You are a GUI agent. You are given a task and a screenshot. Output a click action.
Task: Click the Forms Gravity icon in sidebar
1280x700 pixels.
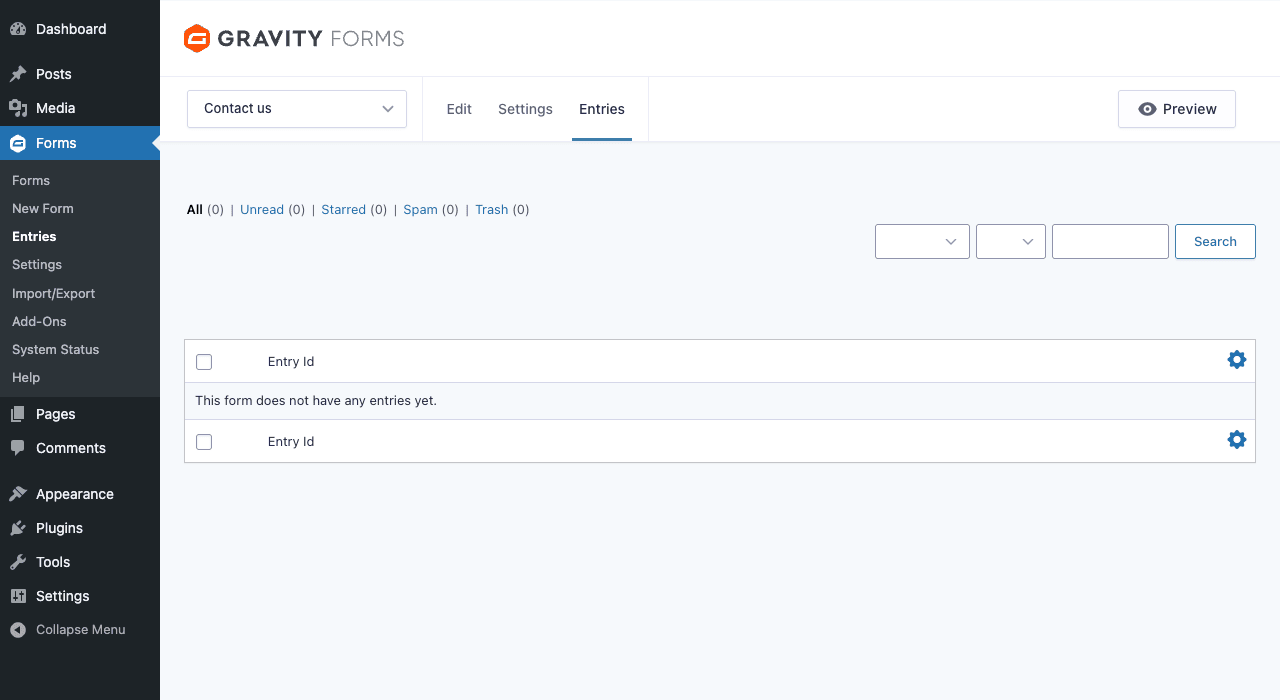click(x=18, y=143)
